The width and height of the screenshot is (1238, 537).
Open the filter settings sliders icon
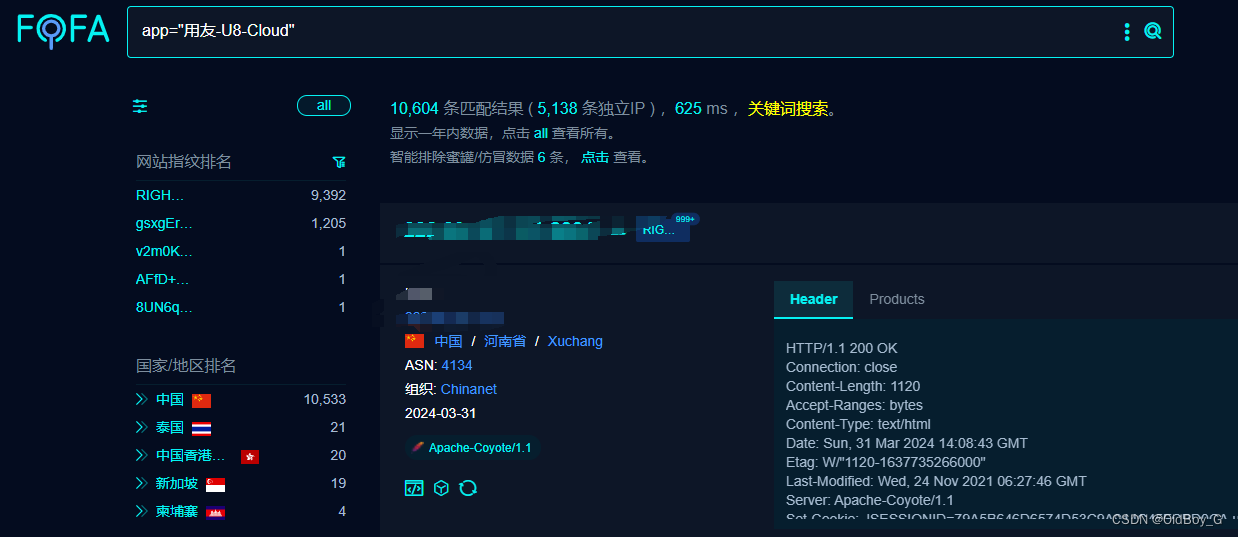140,106
